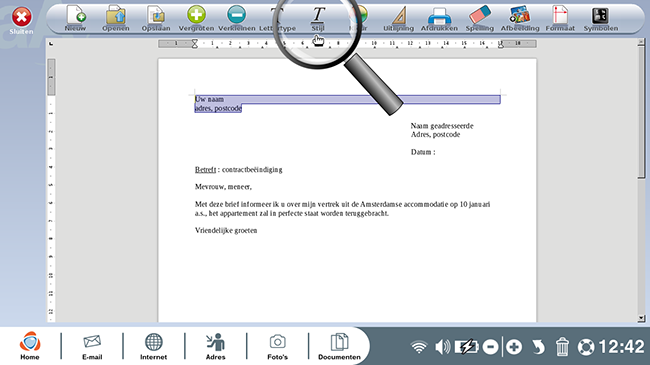The width and height of the screenshot is (650, 365).
Task: Open the Foto's app
Action: 277,346
